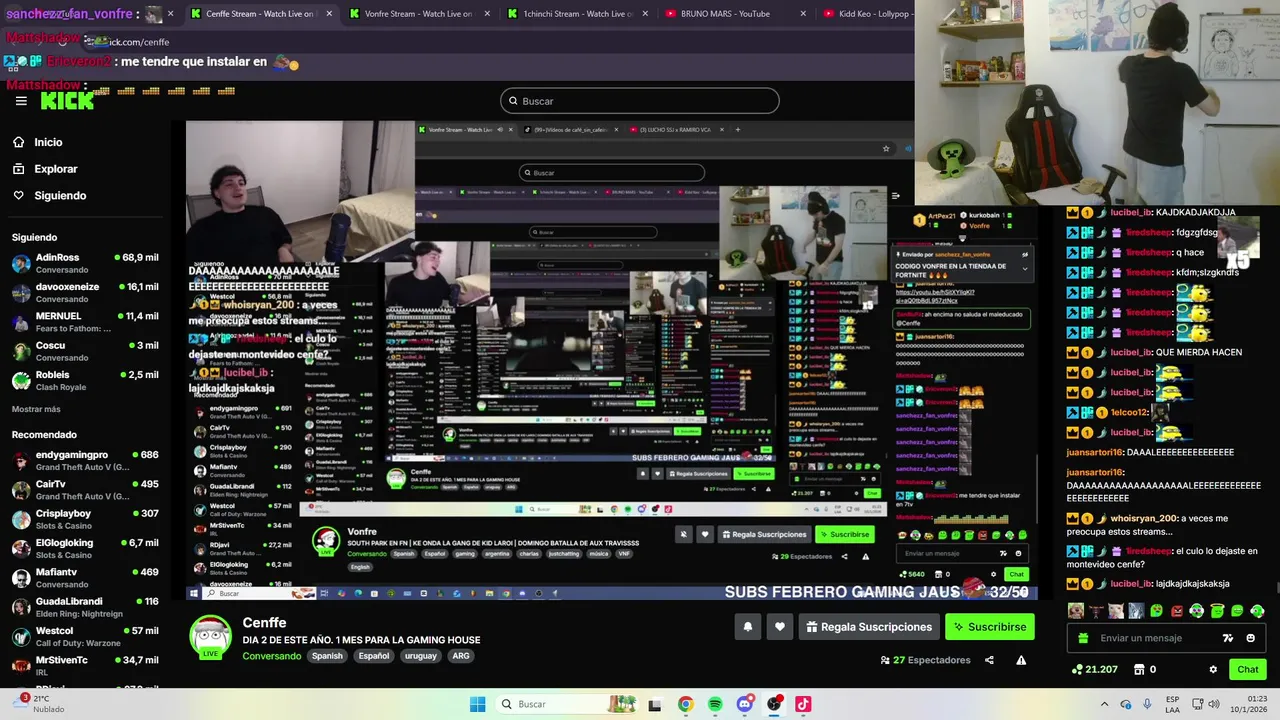Open MERNUEL channel in sidebar

(x=85, y=321)
